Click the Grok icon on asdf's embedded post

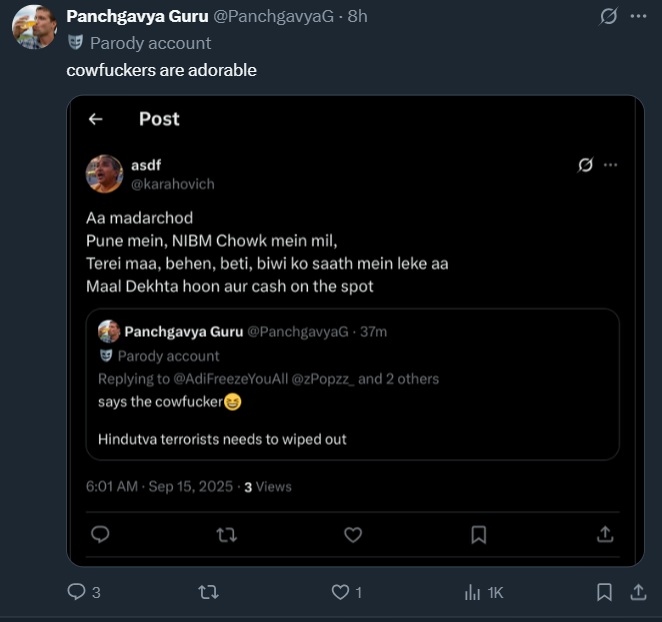click(x=586, y=165)
